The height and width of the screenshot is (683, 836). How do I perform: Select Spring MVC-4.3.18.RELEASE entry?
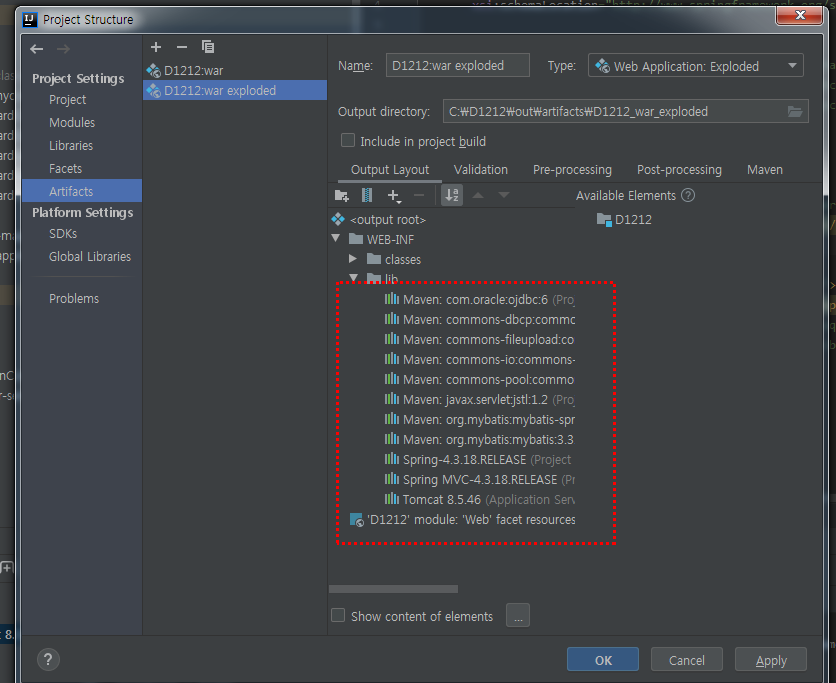pos(479,479)
